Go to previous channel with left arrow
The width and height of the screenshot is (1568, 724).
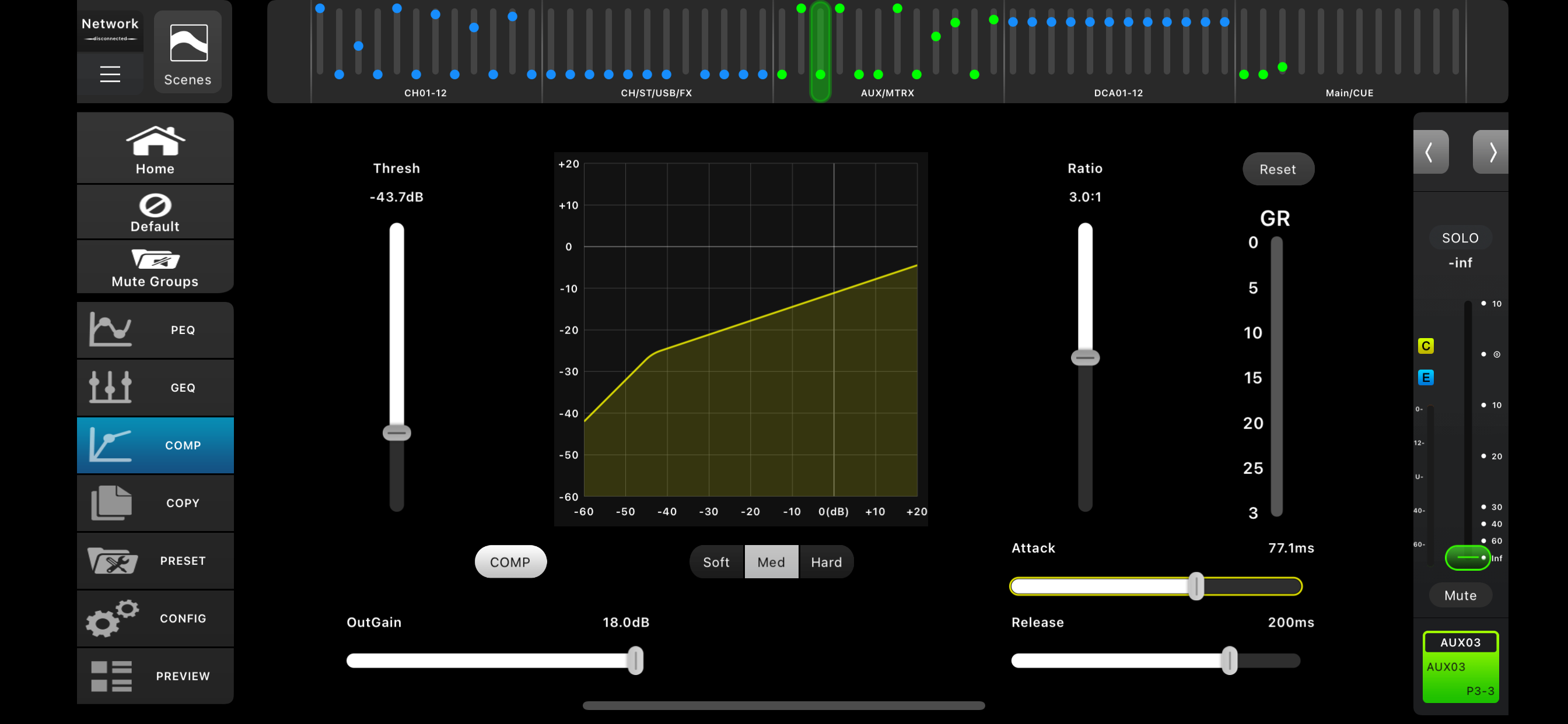(x=1430, y=152)
